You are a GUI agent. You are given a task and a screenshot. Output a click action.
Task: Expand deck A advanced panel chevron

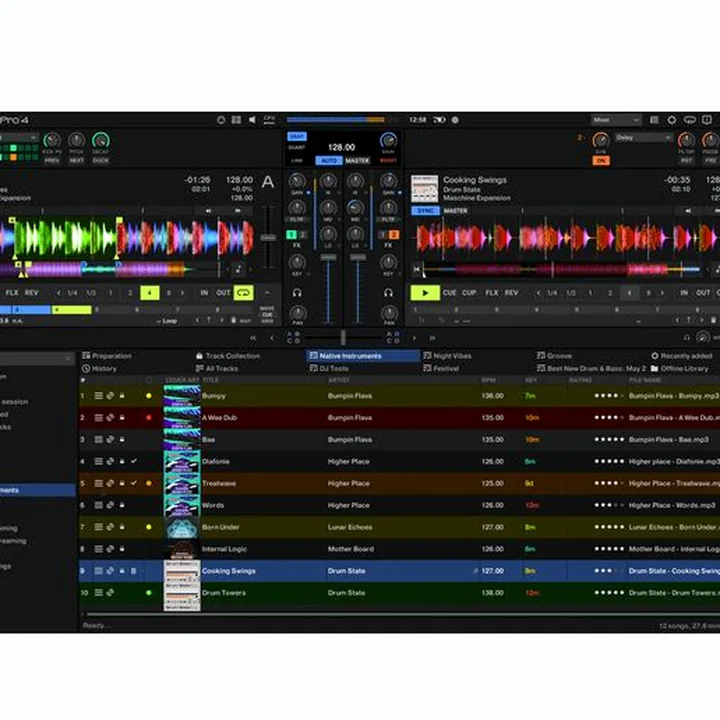267,292
